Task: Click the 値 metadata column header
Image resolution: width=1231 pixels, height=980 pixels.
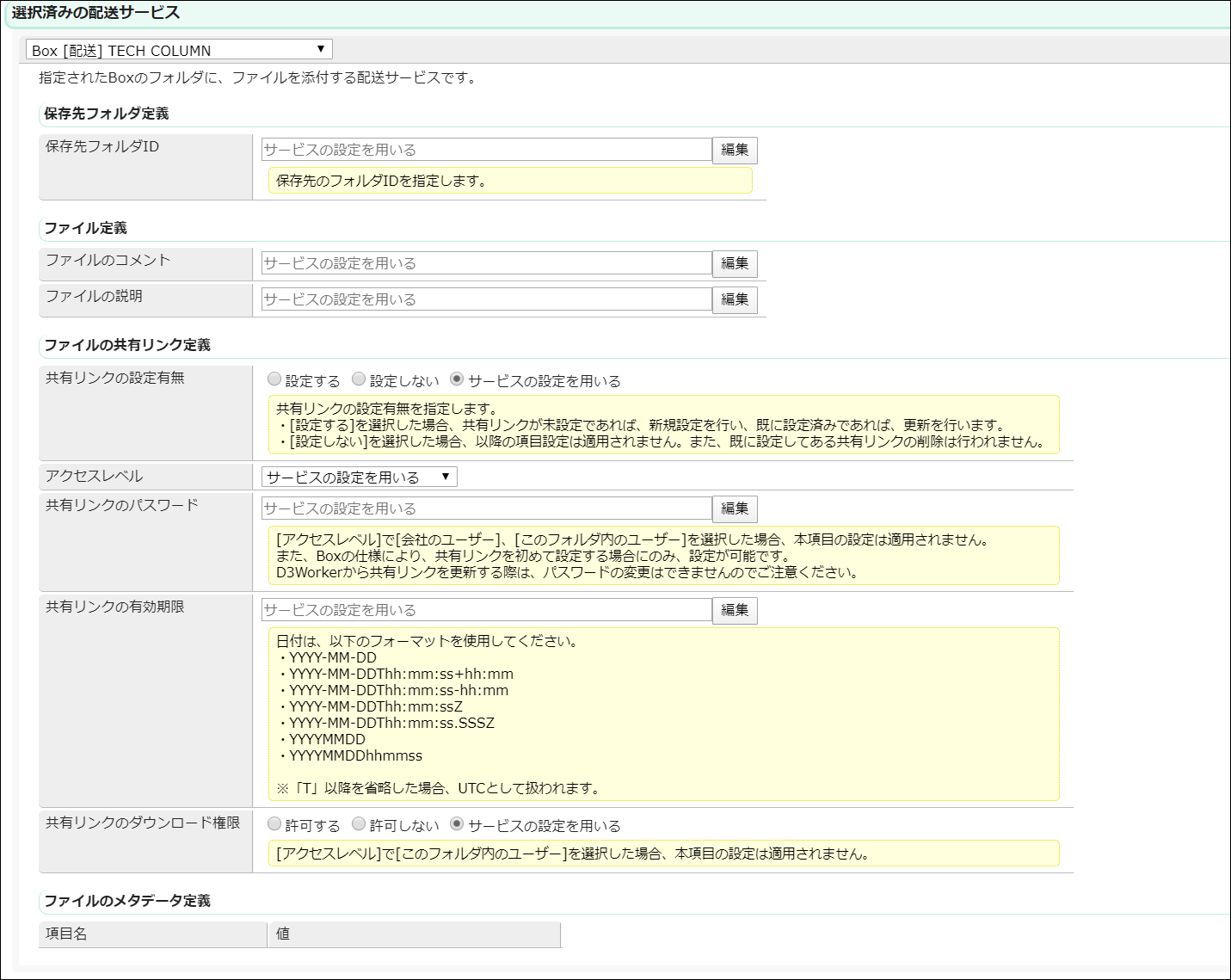Action: click(415, 934)
